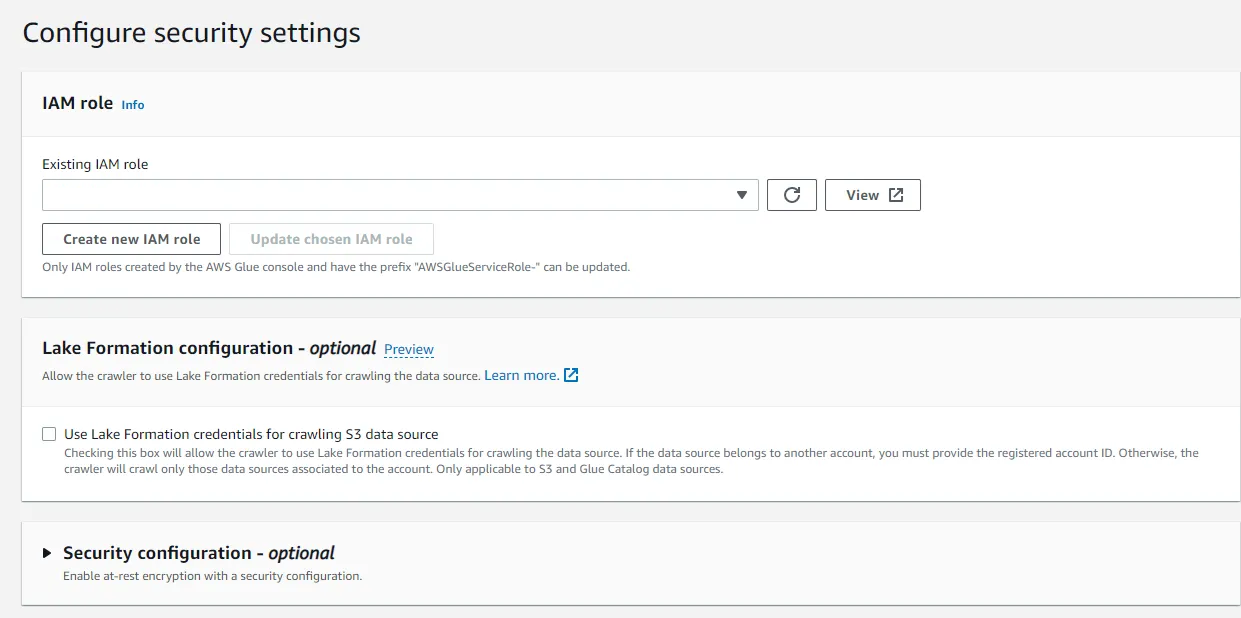Click the external-link icon beside Learn more
The image size is (1241, 618).
(571, 375)
